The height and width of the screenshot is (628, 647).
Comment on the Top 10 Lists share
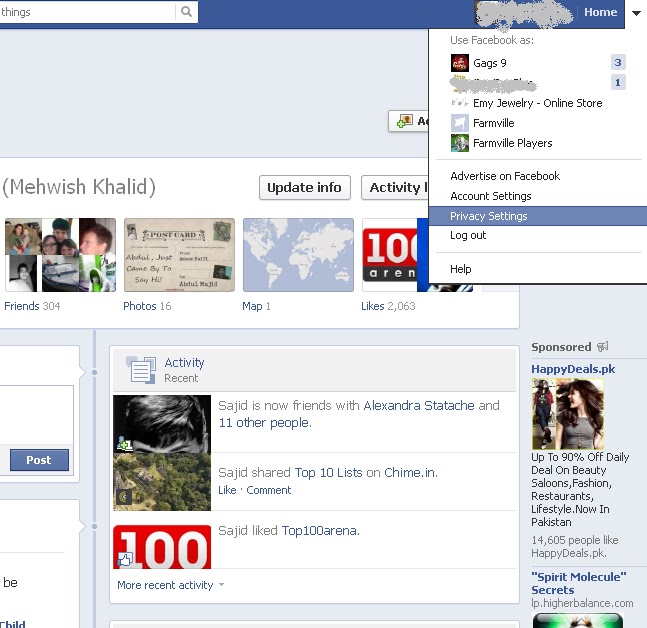tap(269, 490)
